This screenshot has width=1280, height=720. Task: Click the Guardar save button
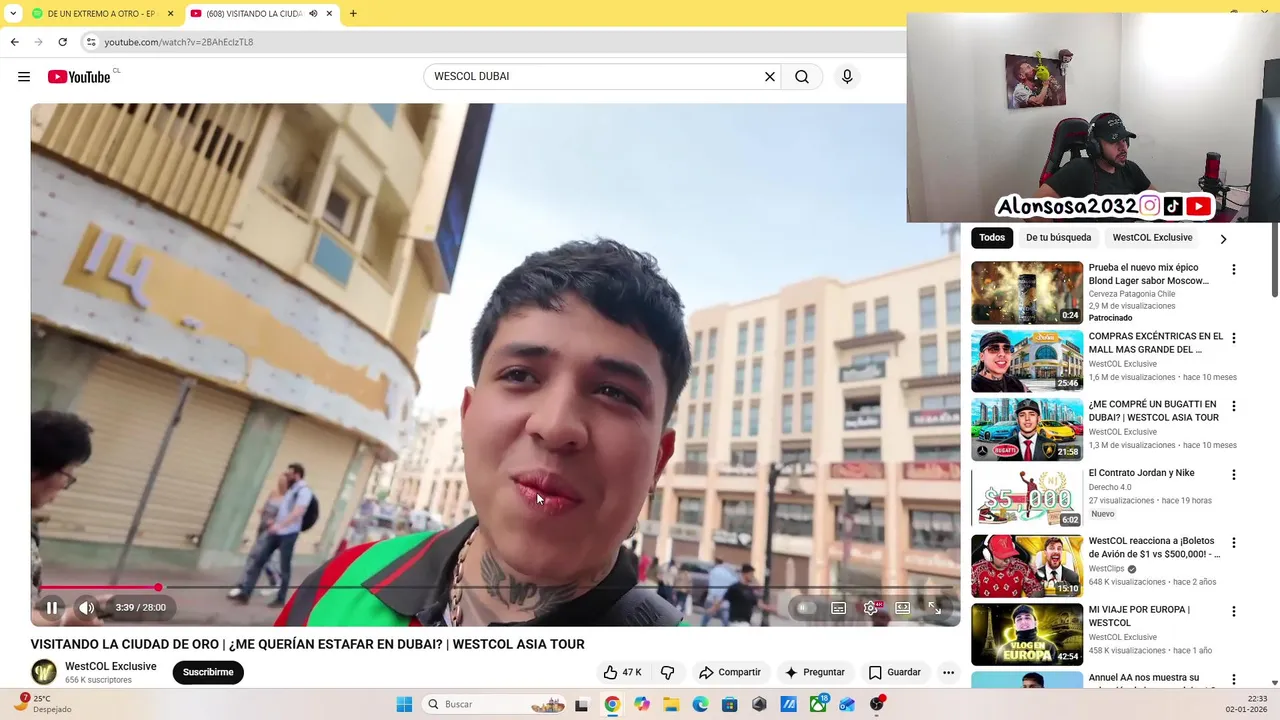click(x=895, y=672)
